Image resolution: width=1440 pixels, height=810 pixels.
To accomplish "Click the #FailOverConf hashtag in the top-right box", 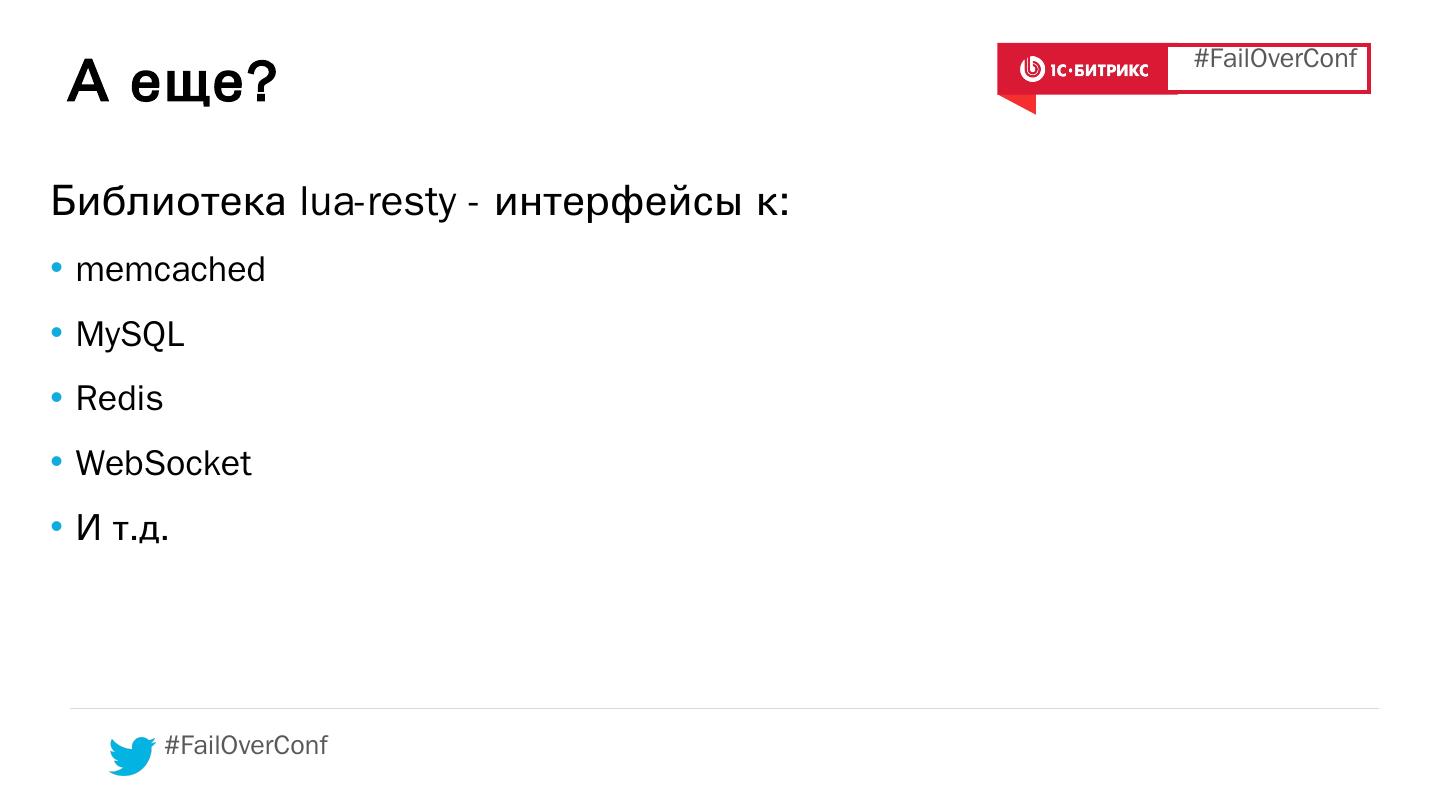I will 1274,59.
